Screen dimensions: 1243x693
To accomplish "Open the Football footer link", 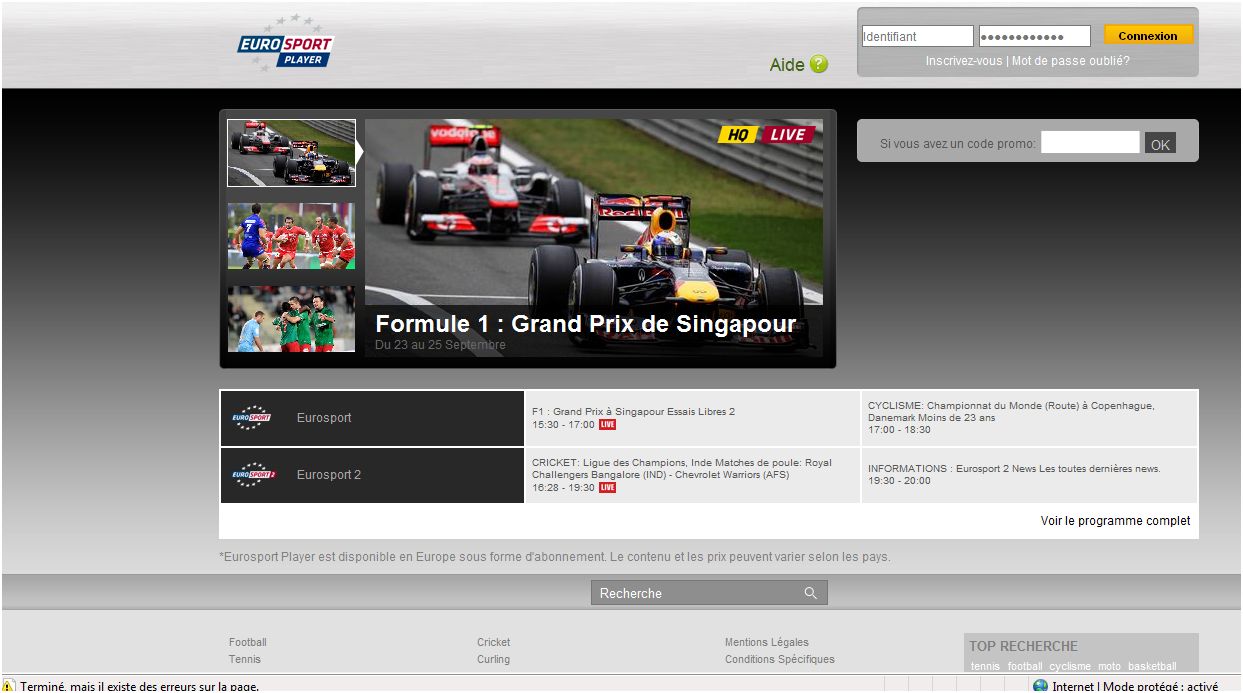I will pos(248,642).
